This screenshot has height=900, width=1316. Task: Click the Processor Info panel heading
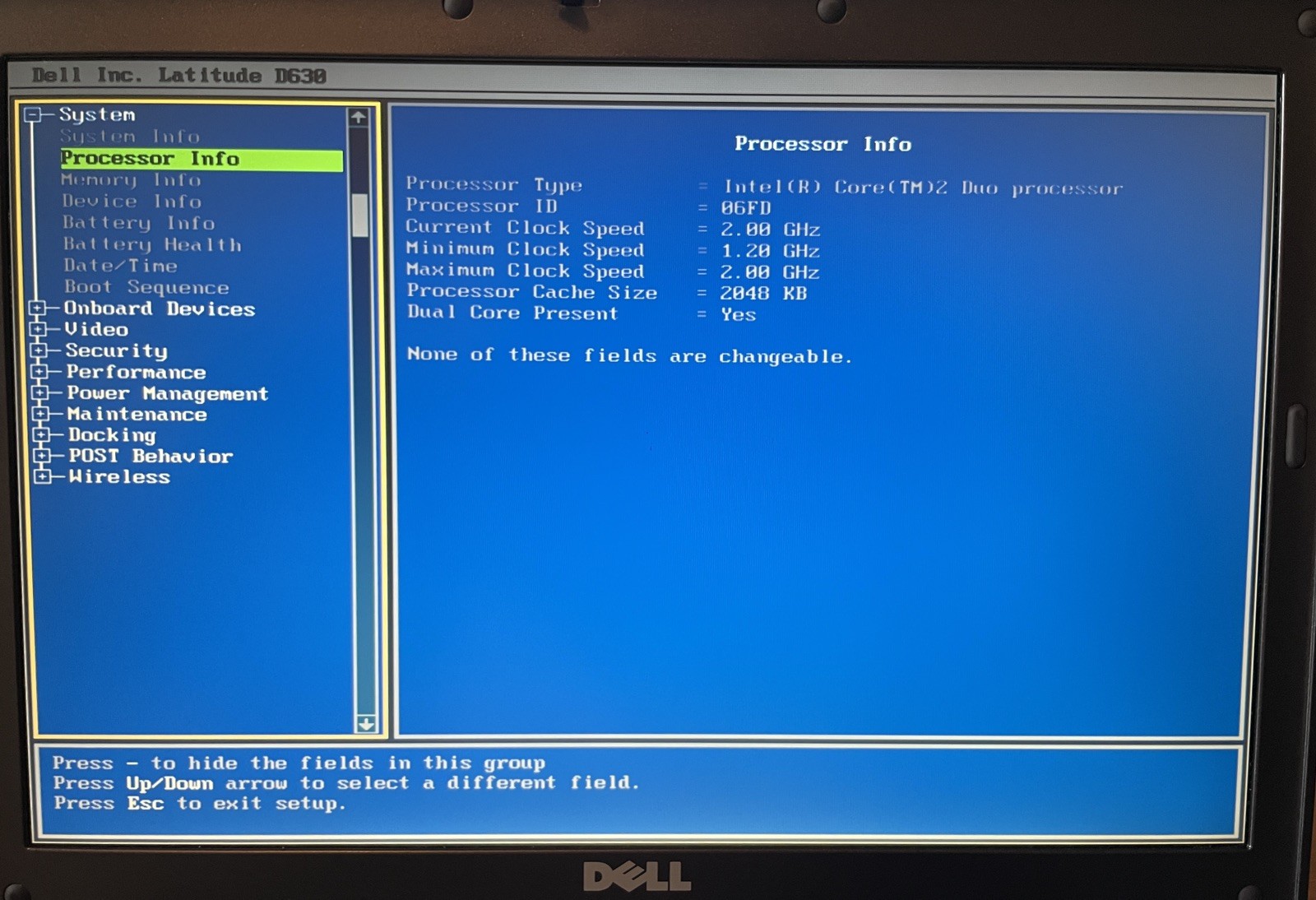tap(822, 144)
